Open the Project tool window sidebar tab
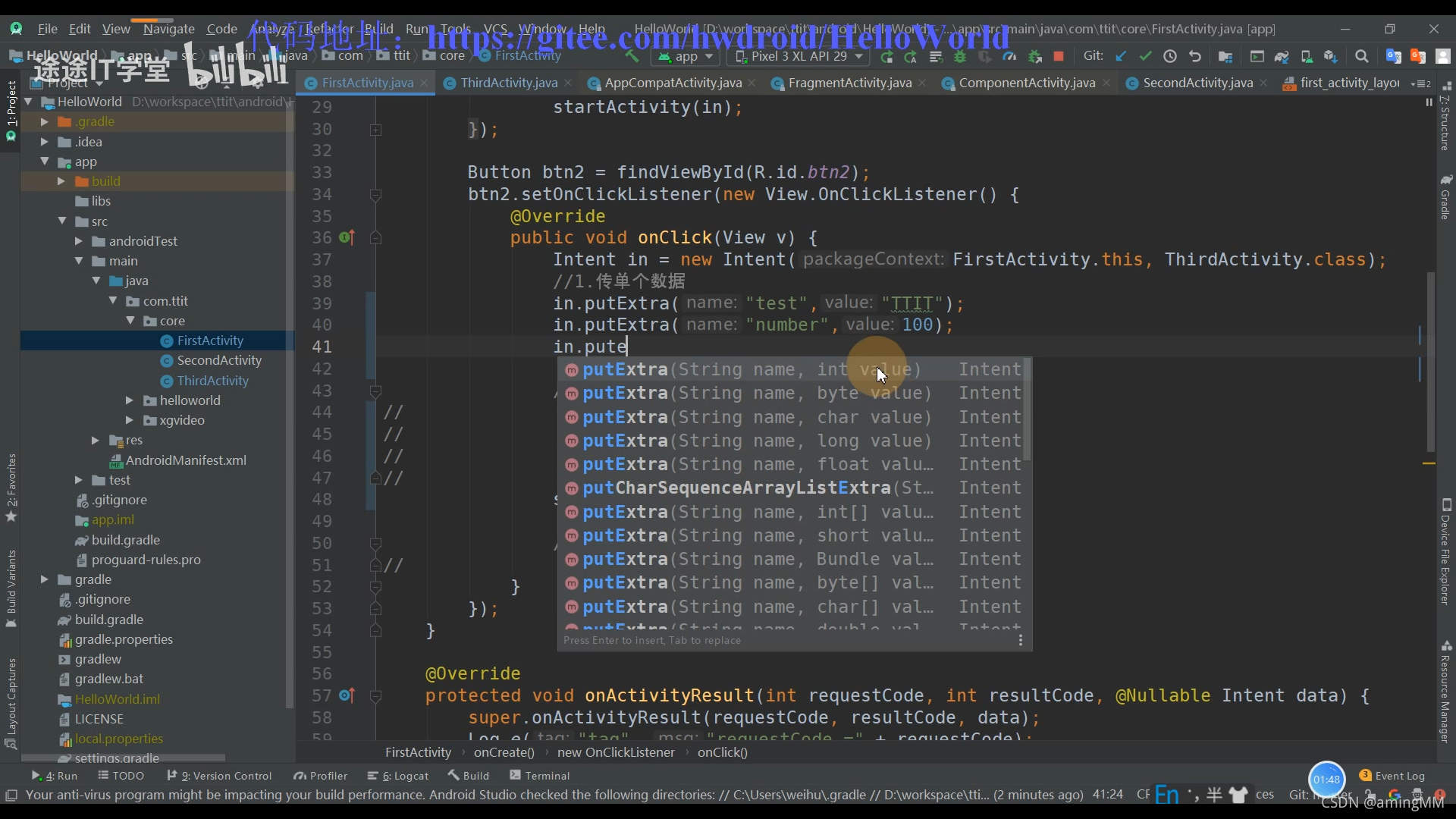The height and width of the screenshot is (819, 1456). coord(11,111)
